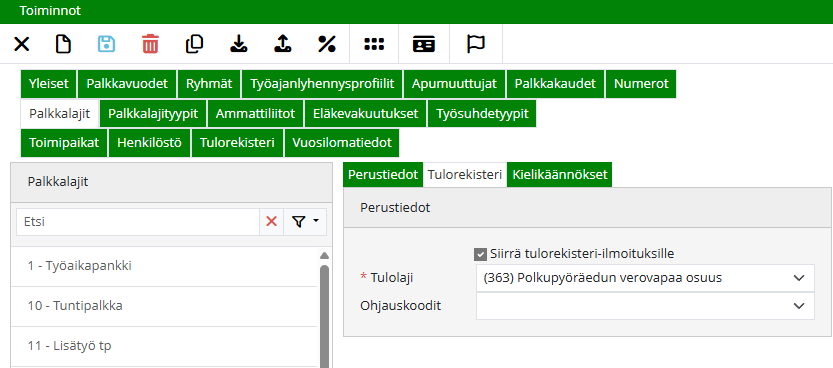The height and width of the screenshot is (368, 833).
Task: Open the Henkilöstö tab
Action: pos(149,143)
